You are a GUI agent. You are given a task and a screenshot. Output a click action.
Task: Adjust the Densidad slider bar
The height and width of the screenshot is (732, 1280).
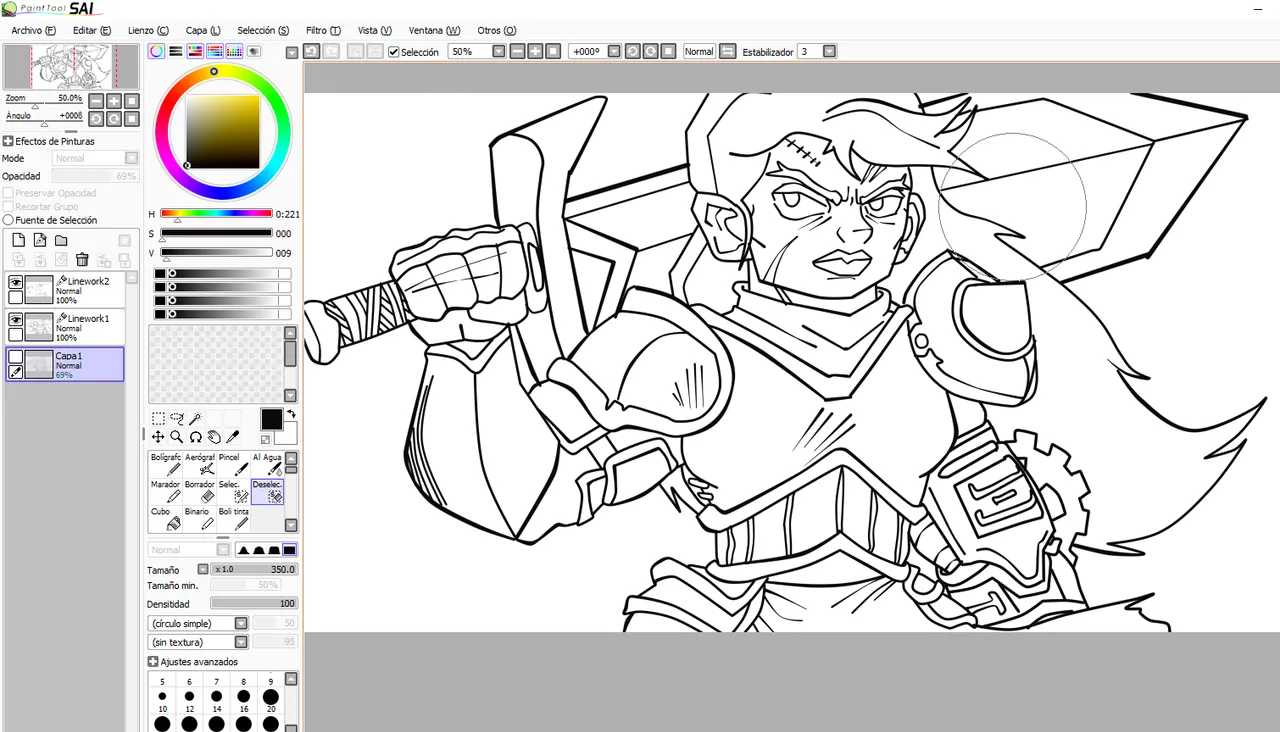coord(254,603)
